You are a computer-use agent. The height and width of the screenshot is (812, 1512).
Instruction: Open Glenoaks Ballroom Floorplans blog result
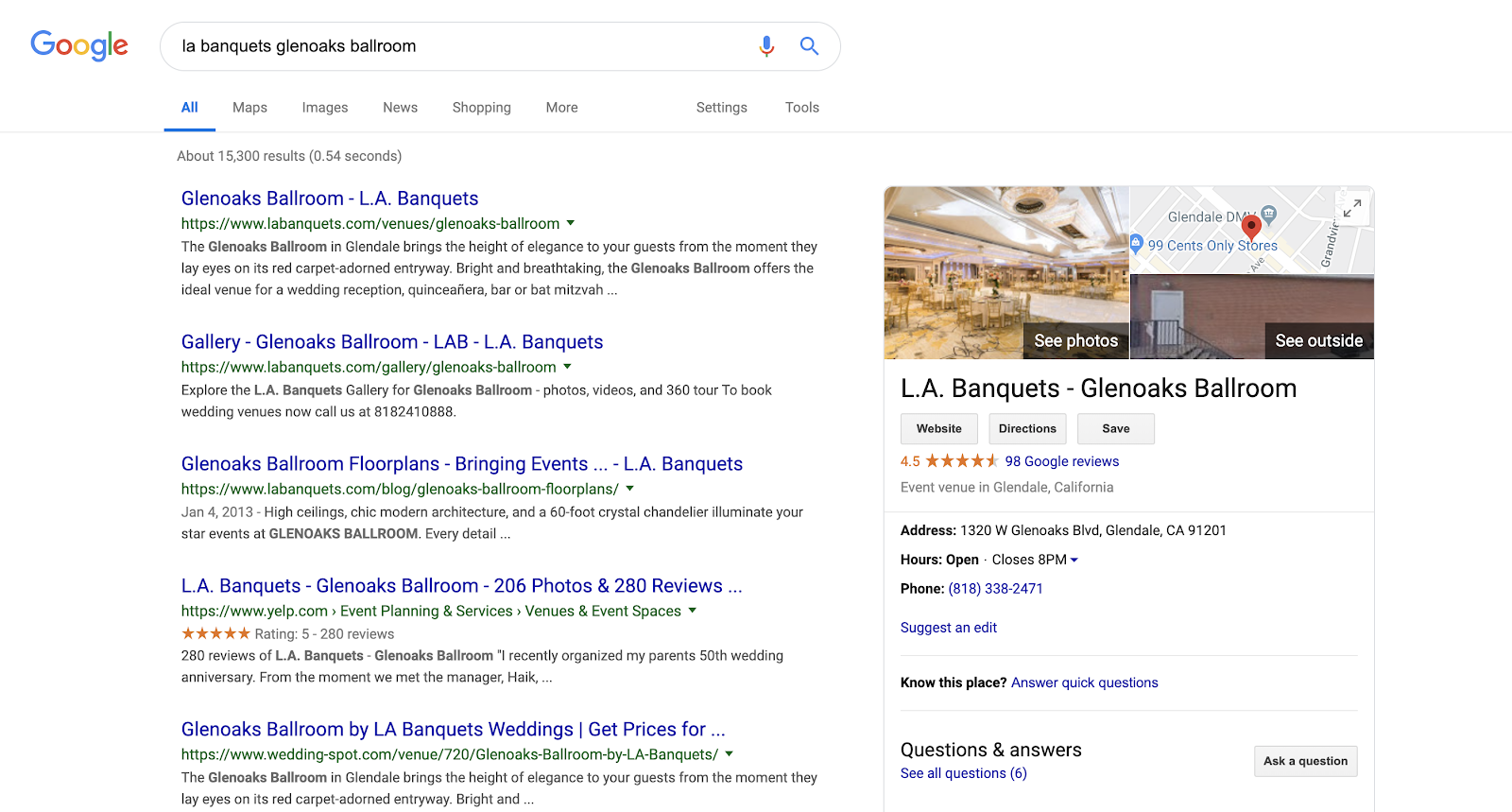(462, 464)
